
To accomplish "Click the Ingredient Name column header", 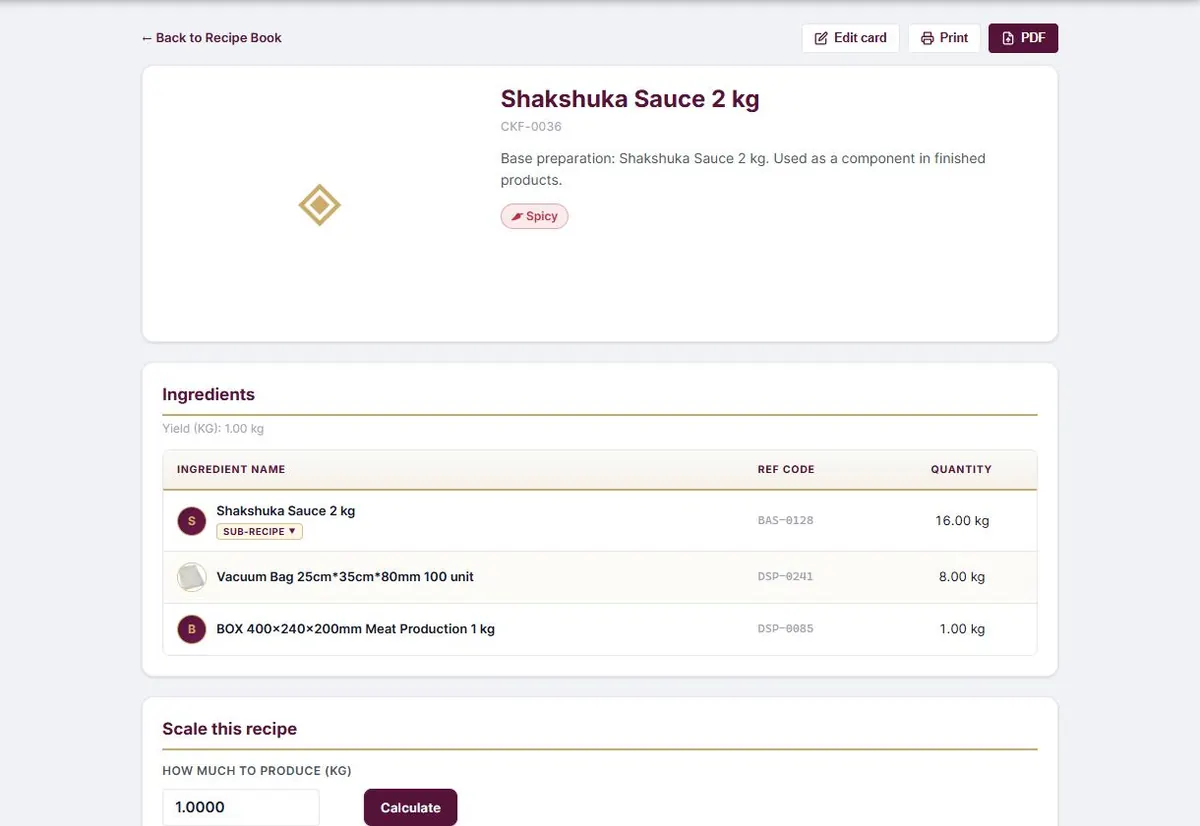I will [x=231, y=469].
